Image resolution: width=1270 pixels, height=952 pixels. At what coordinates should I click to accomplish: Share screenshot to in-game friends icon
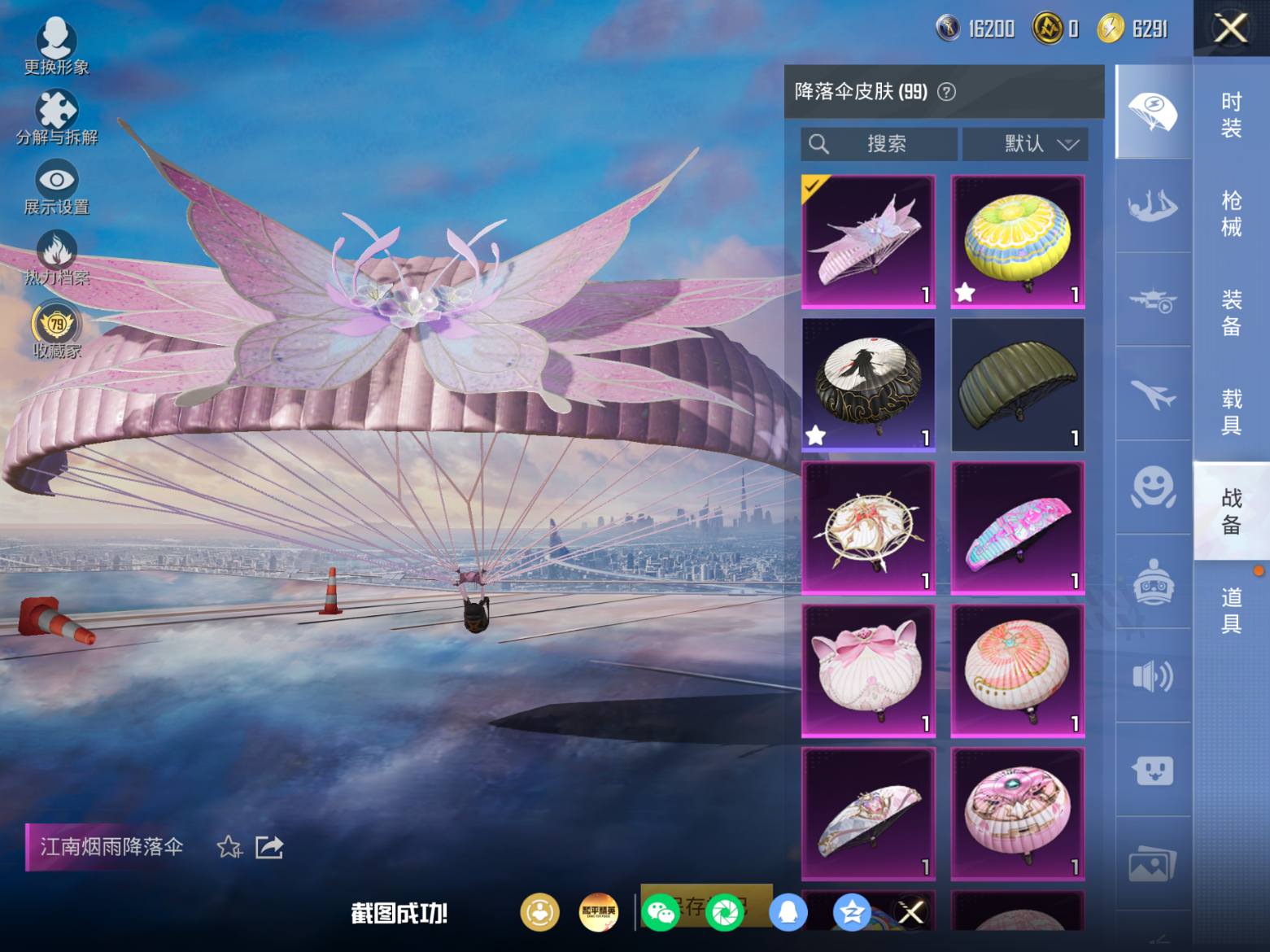(x=539, y=912)
